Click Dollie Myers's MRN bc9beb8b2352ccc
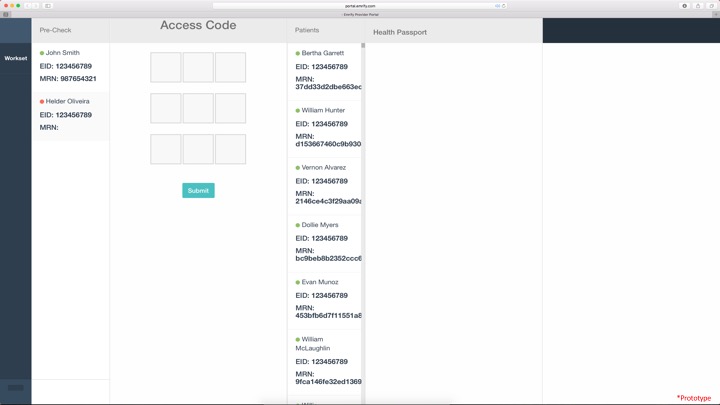This screenshot has height=405, width=720. point(328,255)
